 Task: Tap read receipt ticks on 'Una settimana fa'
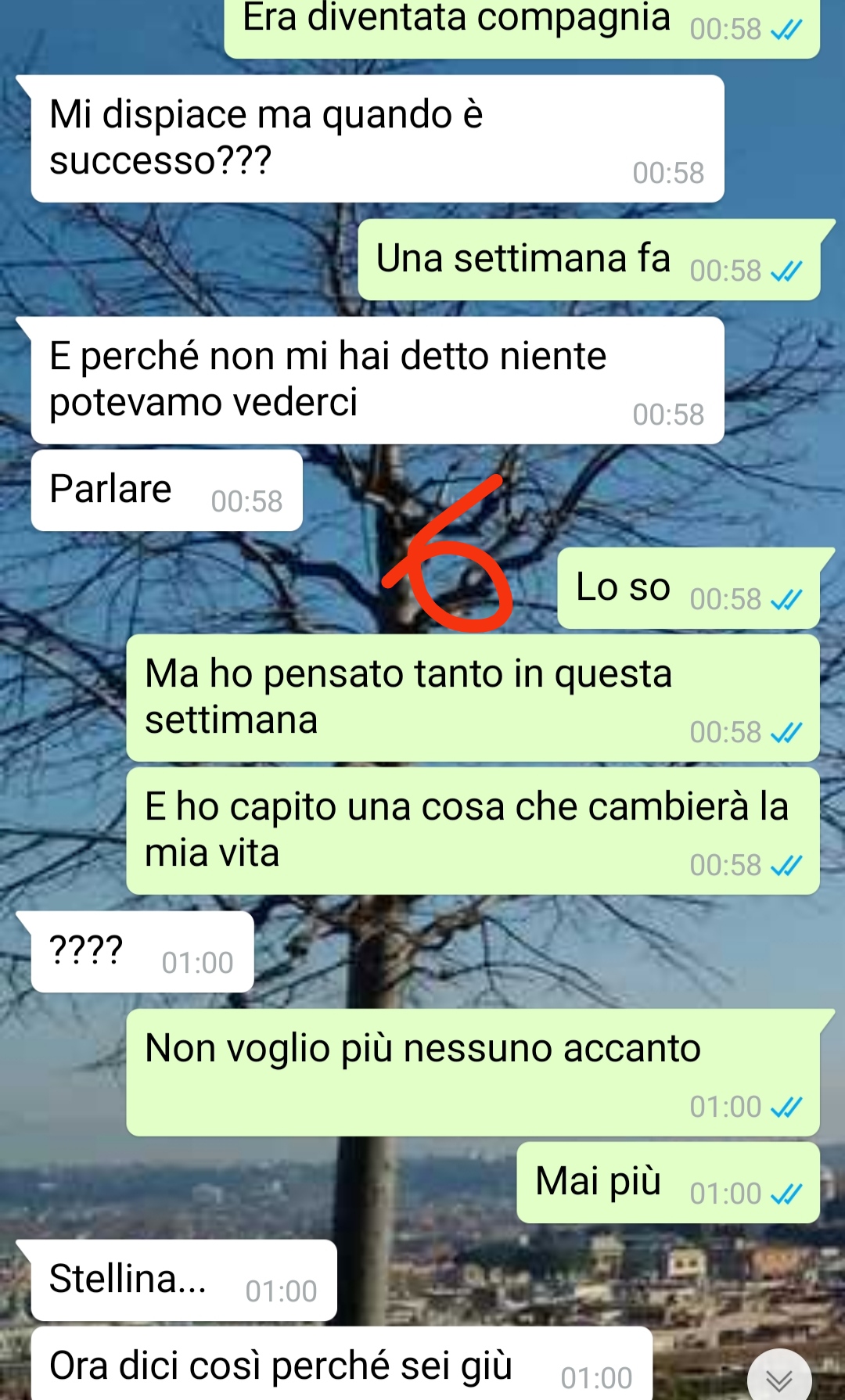click(786, 271)
